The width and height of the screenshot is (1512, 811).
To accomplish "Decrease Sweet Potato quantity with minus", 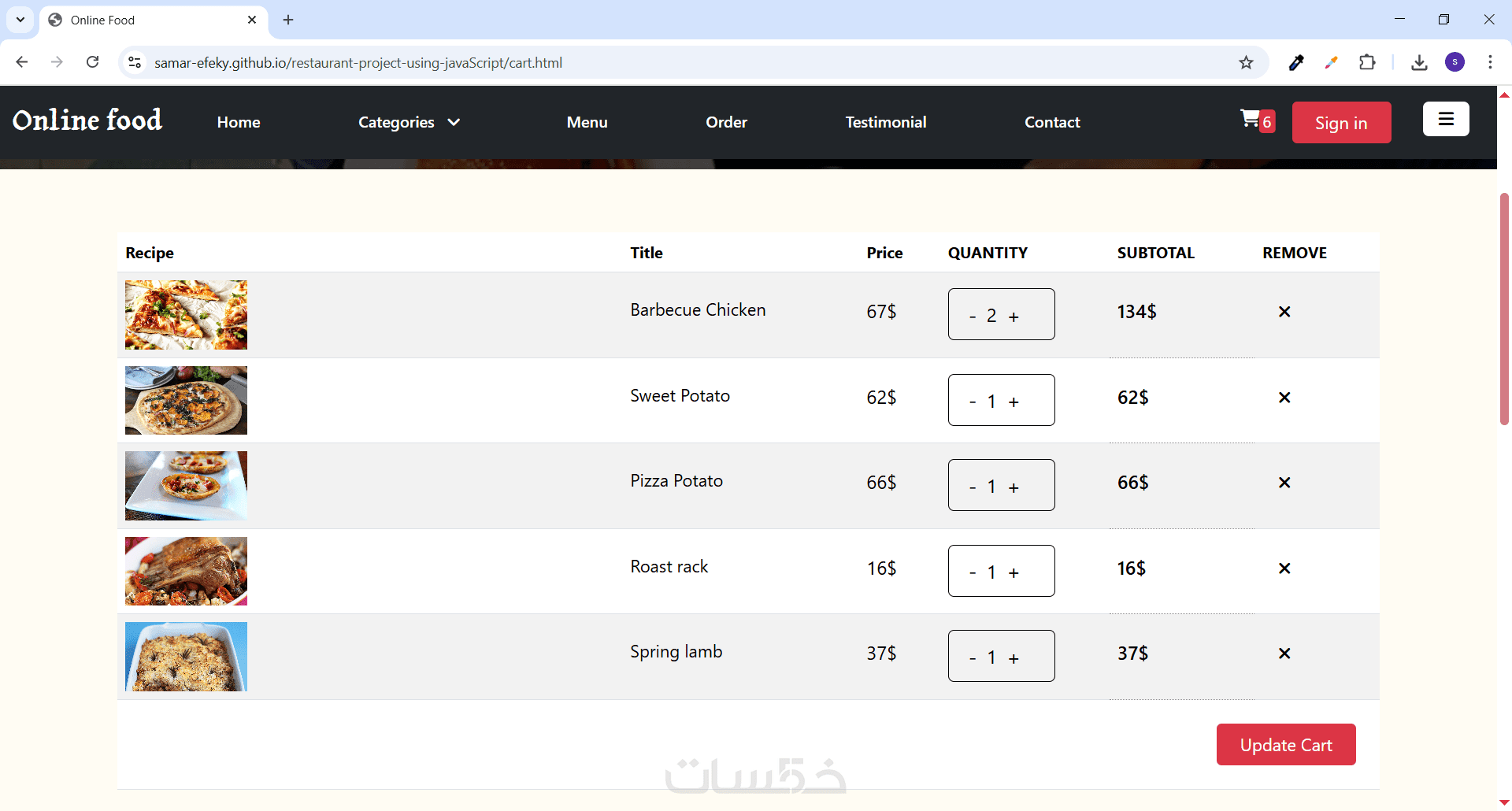I will pos(973,402).
